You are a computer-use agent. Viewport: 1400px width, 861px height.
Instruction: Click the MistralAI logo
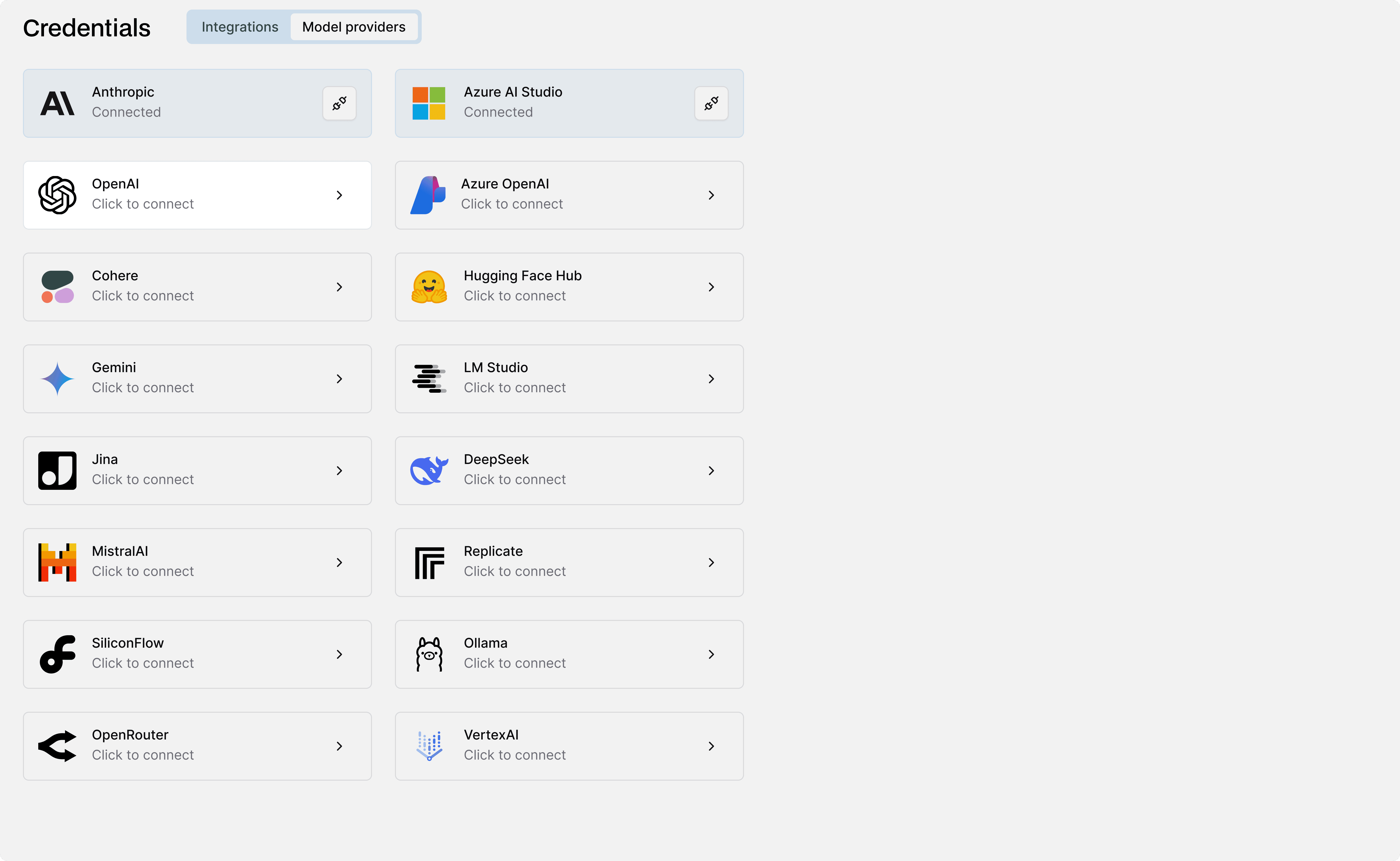point(57,563)
